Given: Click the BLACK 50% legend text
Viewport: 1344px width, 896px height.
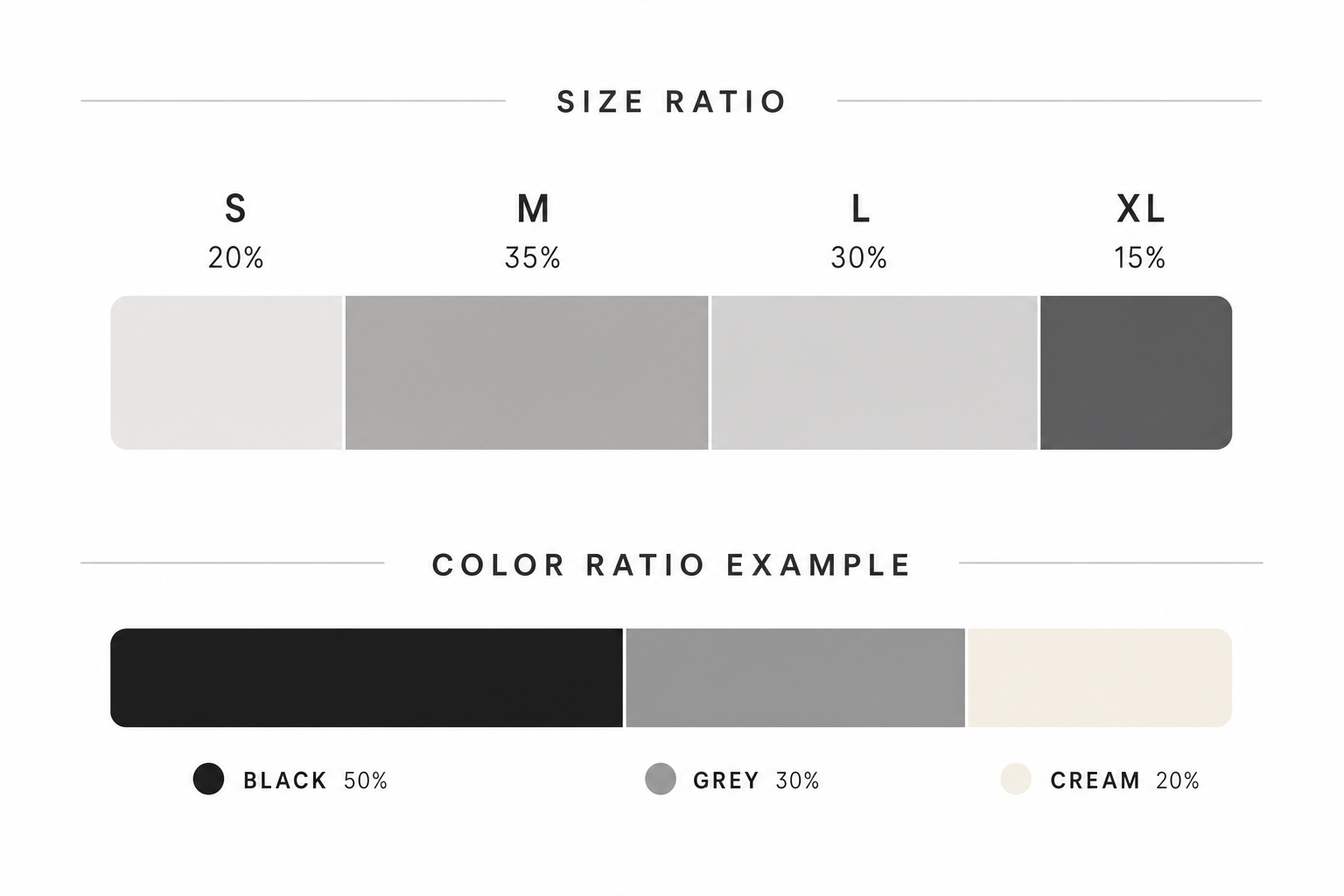Looking at the screenshot, I should coord(315,780).
